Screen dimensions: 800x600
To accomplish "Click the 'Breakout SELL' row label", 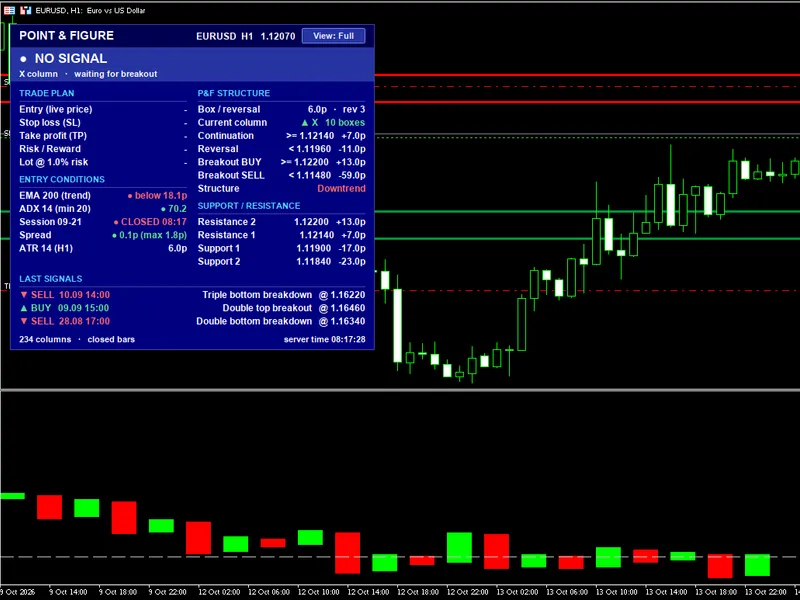I will (x=231, y=176).
